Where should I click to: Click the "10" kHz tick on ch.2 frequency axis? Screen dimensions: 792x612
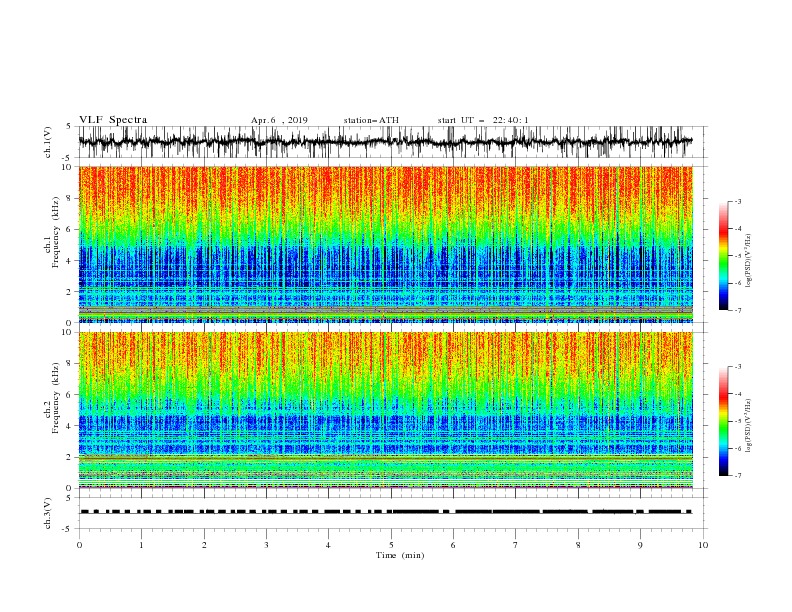coord(67,332)
